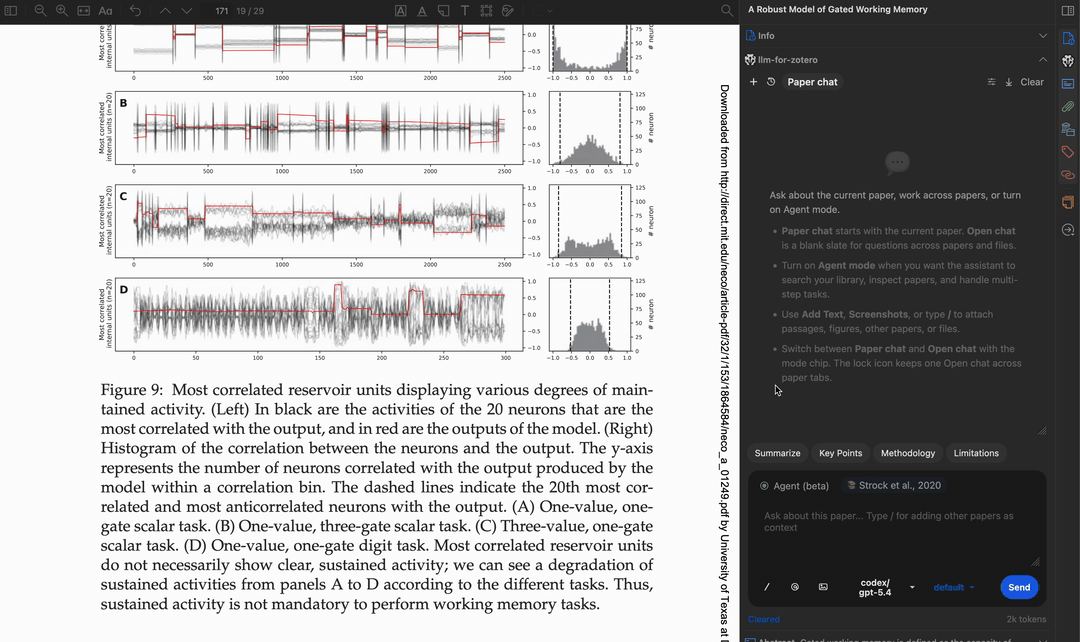1080x642 pixels.
Task: Open the Attachments pane paperclip icon
Action: click(1067, 106)
